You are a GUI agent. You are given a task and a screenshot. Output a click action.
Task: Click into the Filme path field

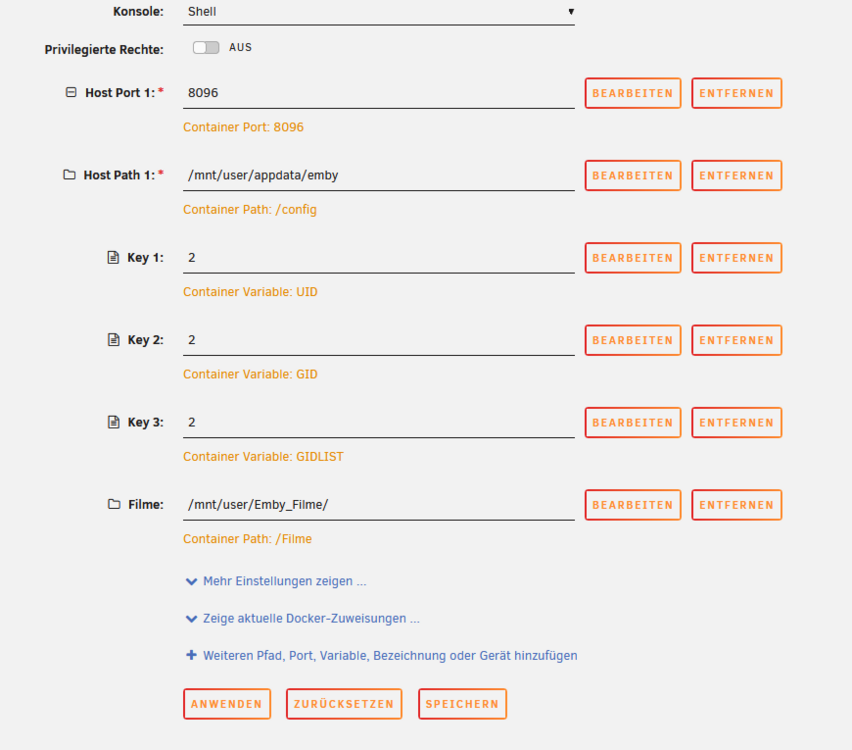click(x=379, y=504)
